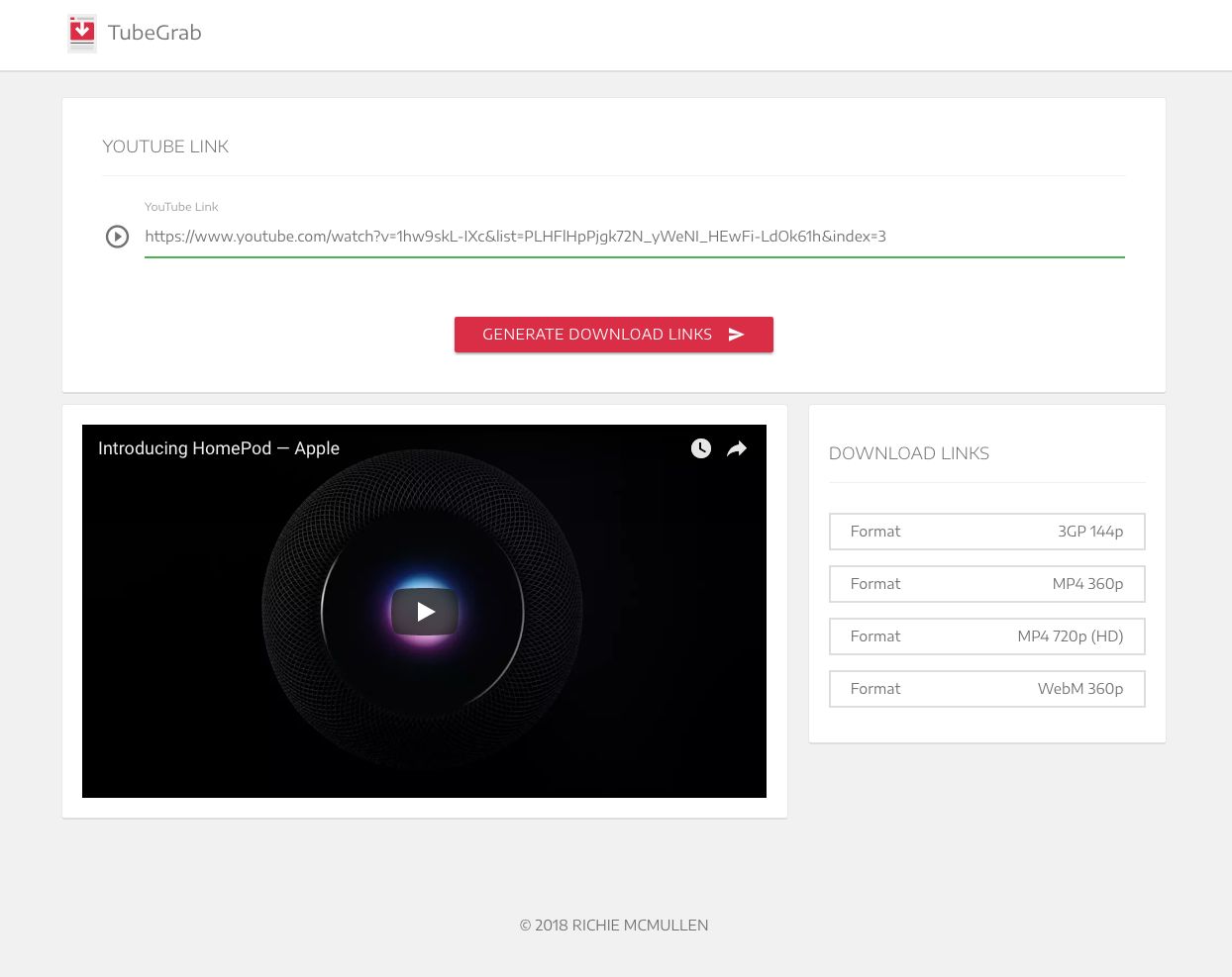Download the MP4 720p (HD) format
The height and width of the screenshot is (977, 1232).
987,636
